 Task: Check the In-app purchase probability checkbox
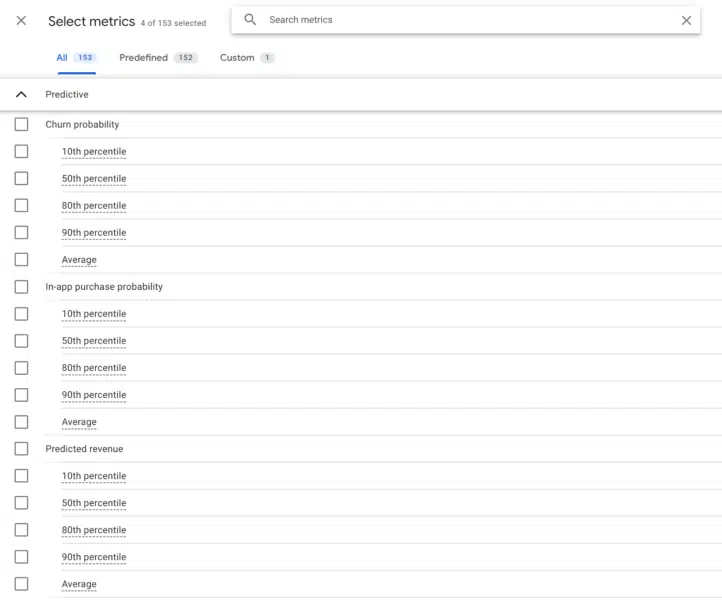(21, 287)
